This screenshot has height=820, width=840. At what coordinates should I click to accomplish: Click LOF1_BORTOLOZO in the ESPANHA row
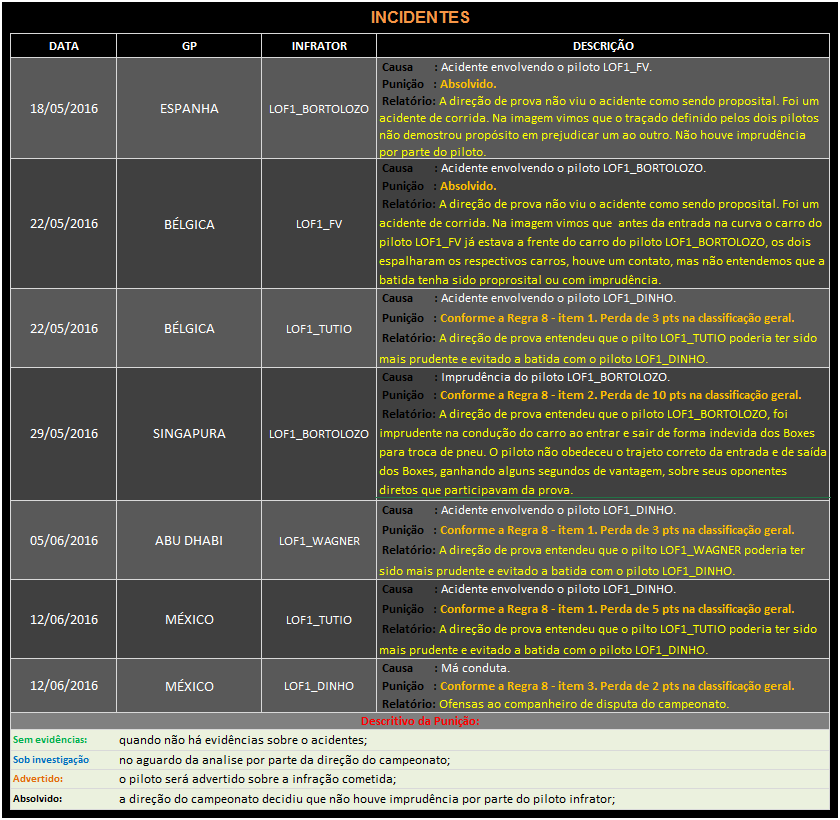(319, 109)
